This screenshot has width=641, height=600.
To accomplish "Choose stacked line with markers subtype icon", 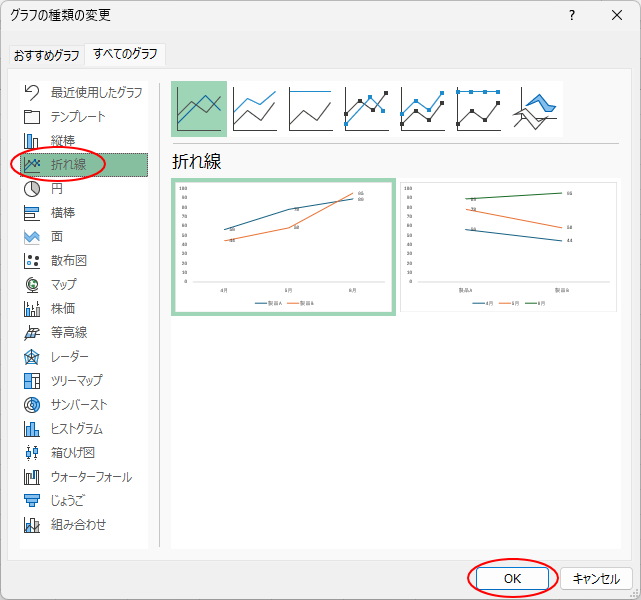I will click(423, 109).
